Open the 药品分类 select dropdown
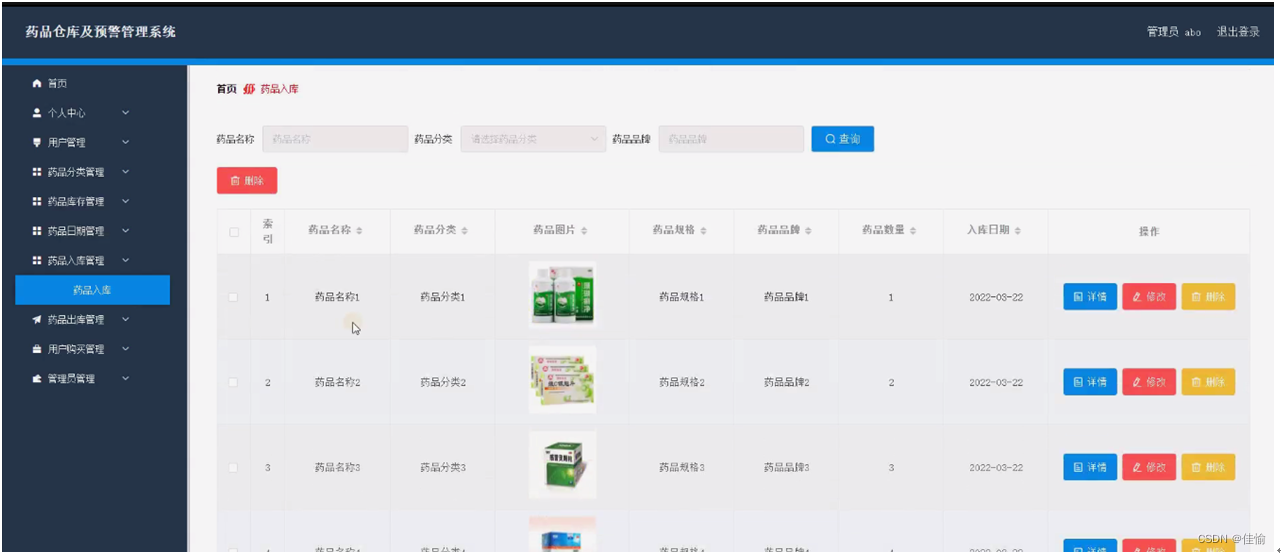This screenshot has height=554, width=1281. click(x=533, y=139)
